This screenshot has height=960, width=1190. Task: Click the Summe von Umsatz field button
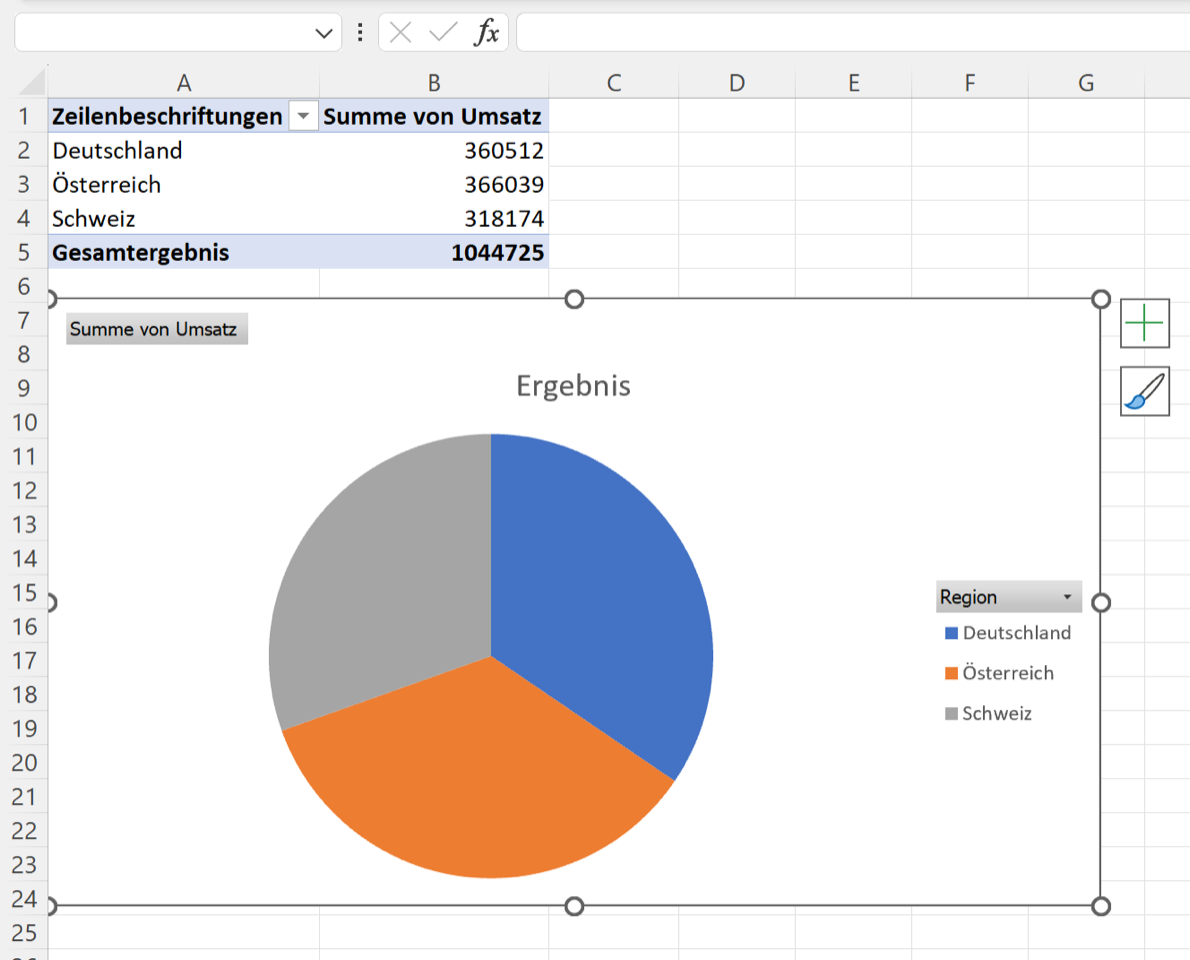pos(157,329)
